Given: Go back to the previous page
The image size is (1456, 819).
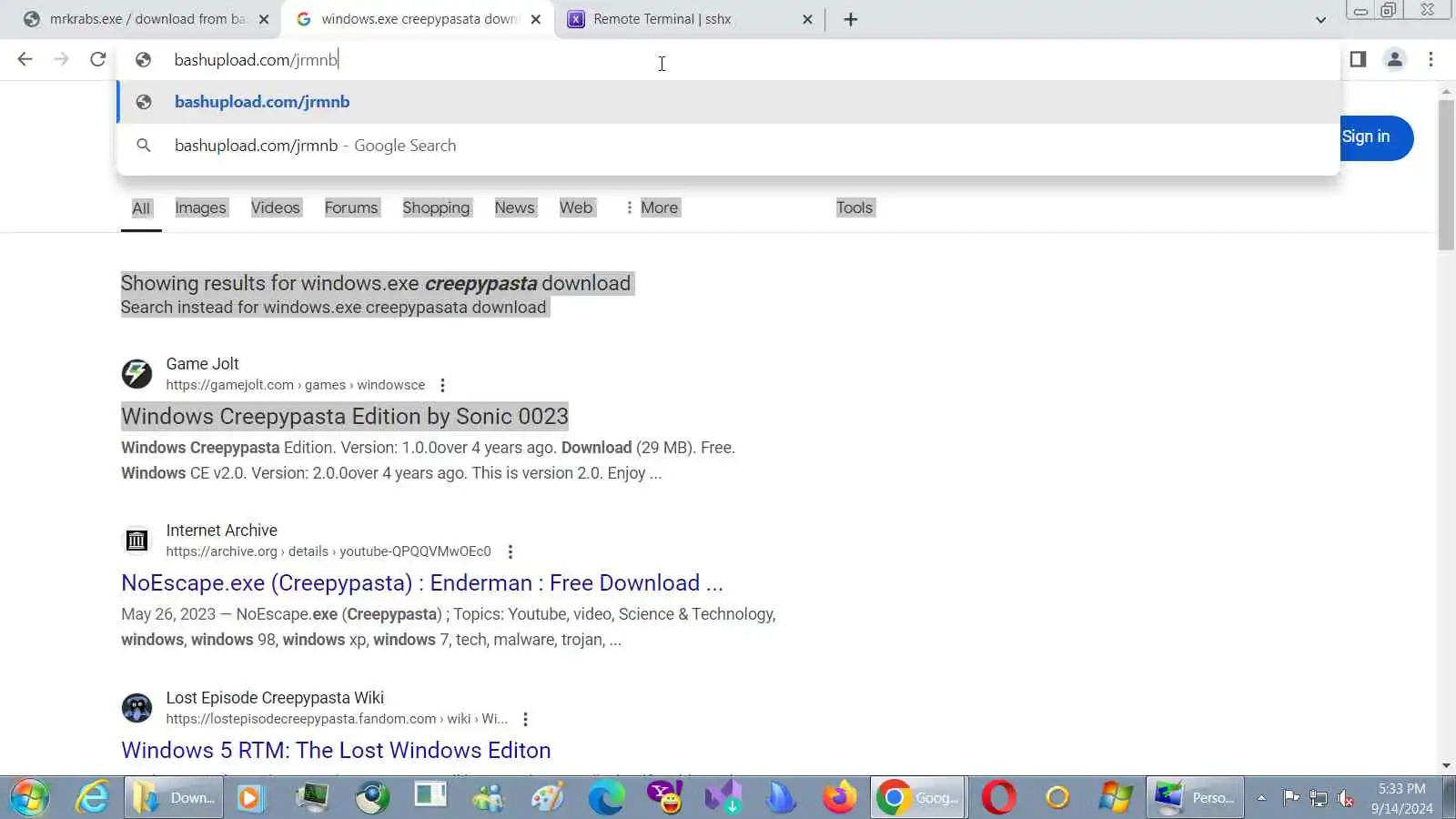Looking at the screenshot, I should [x=25, y=59].
